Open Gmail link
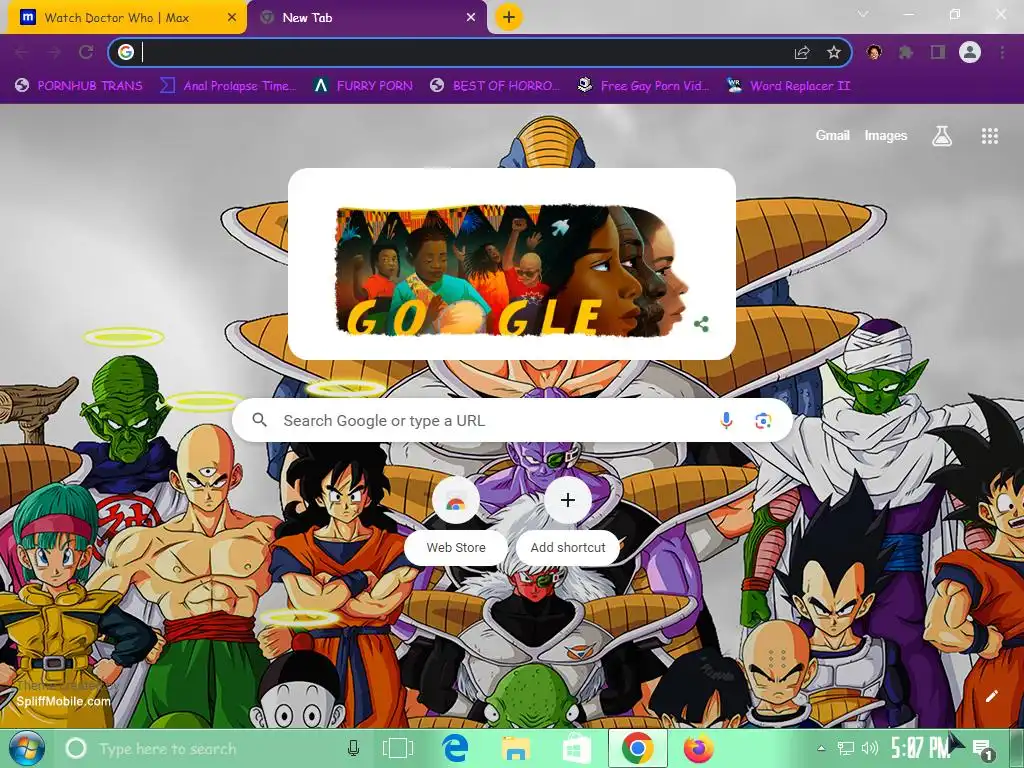The image size is (1024, 768). point(832,135)
